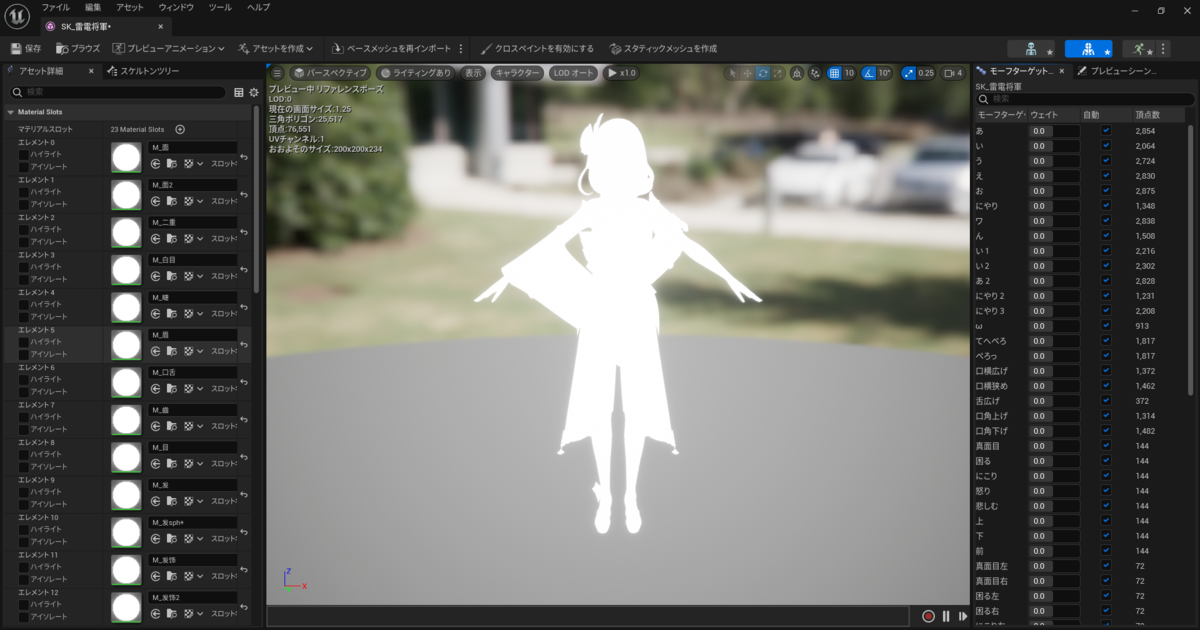Select the viewport Rotate tool
The height and width of the screenshot is (630, 1200).
click(762, 73)
